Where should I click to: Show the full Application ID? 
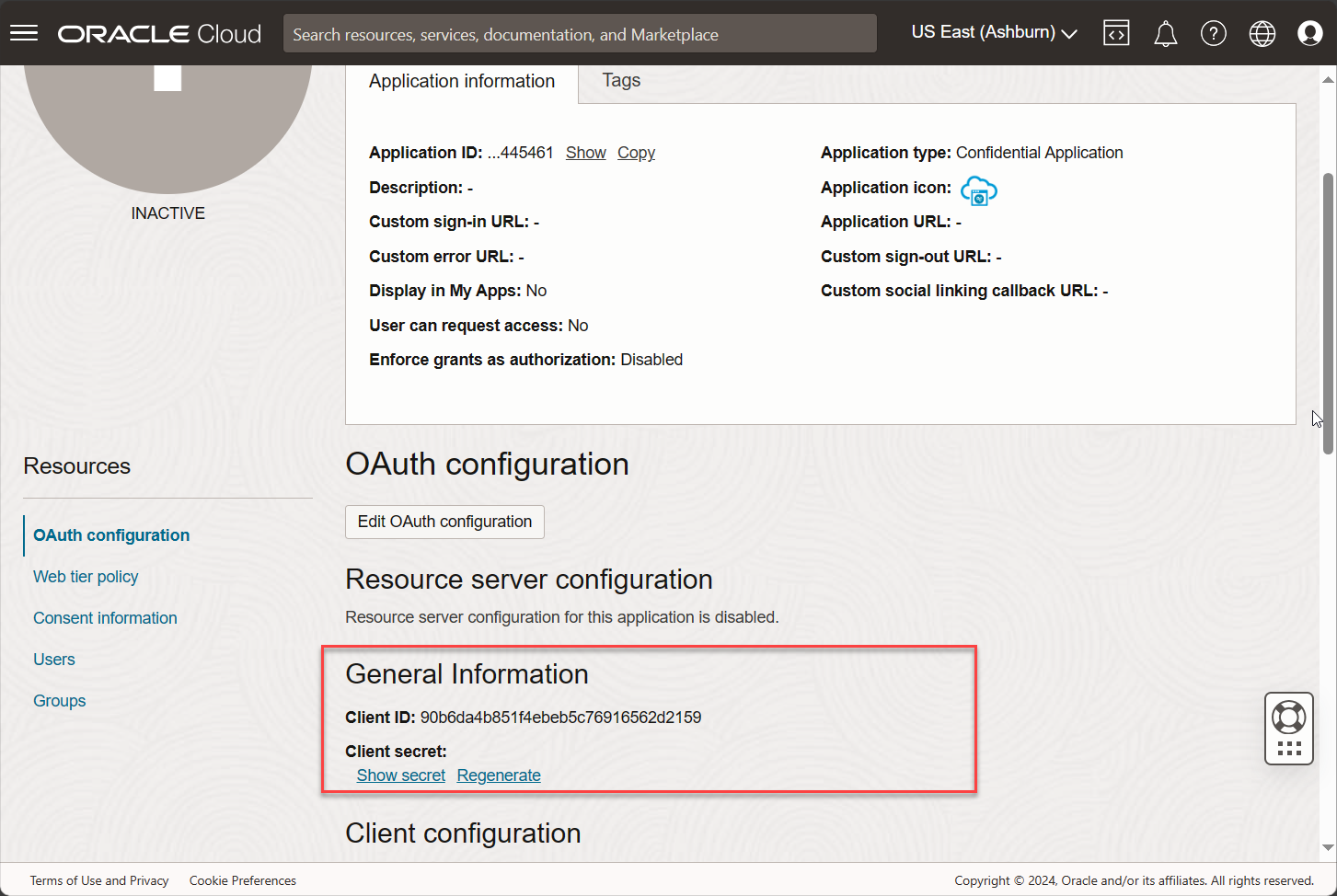click(585, 153)
